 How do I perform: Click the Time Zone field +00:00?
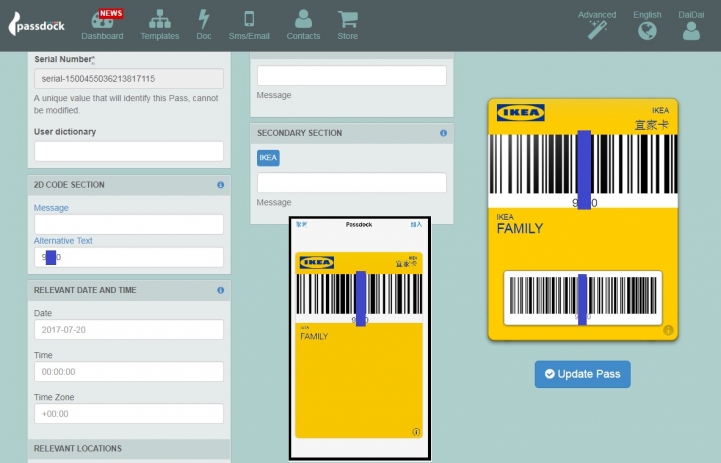(129, 414)
